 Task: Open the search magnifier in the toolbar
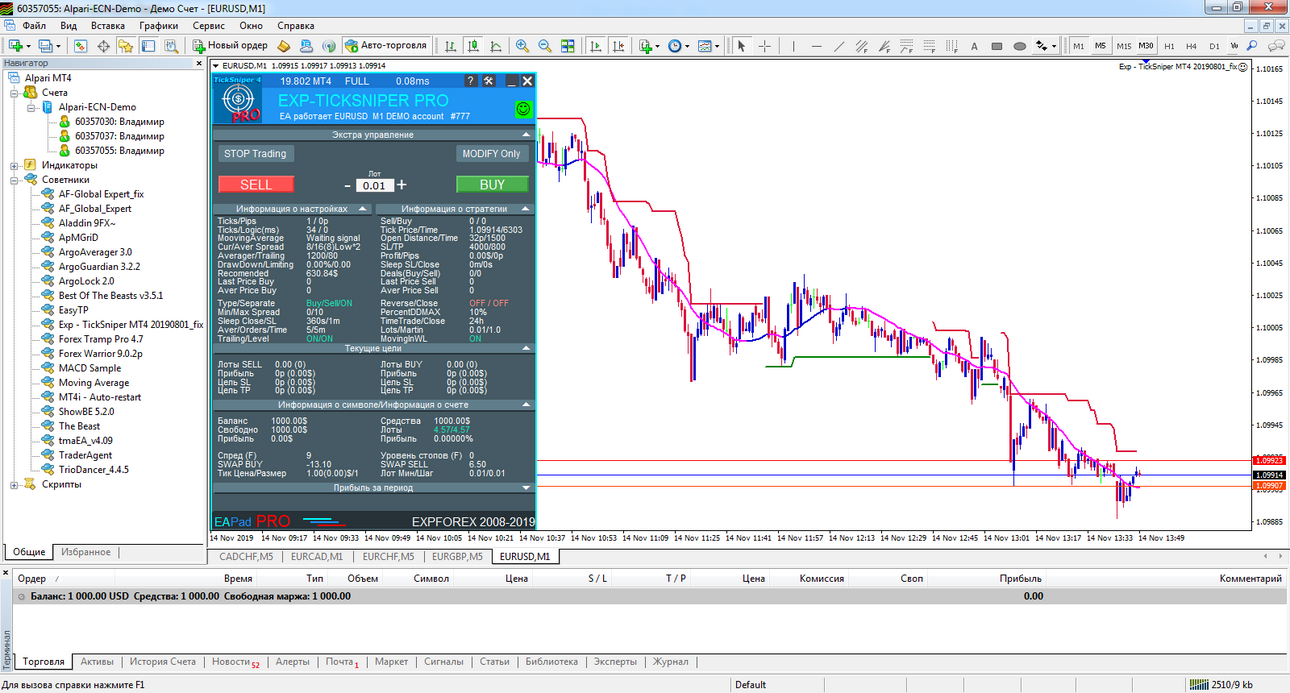1252,45
